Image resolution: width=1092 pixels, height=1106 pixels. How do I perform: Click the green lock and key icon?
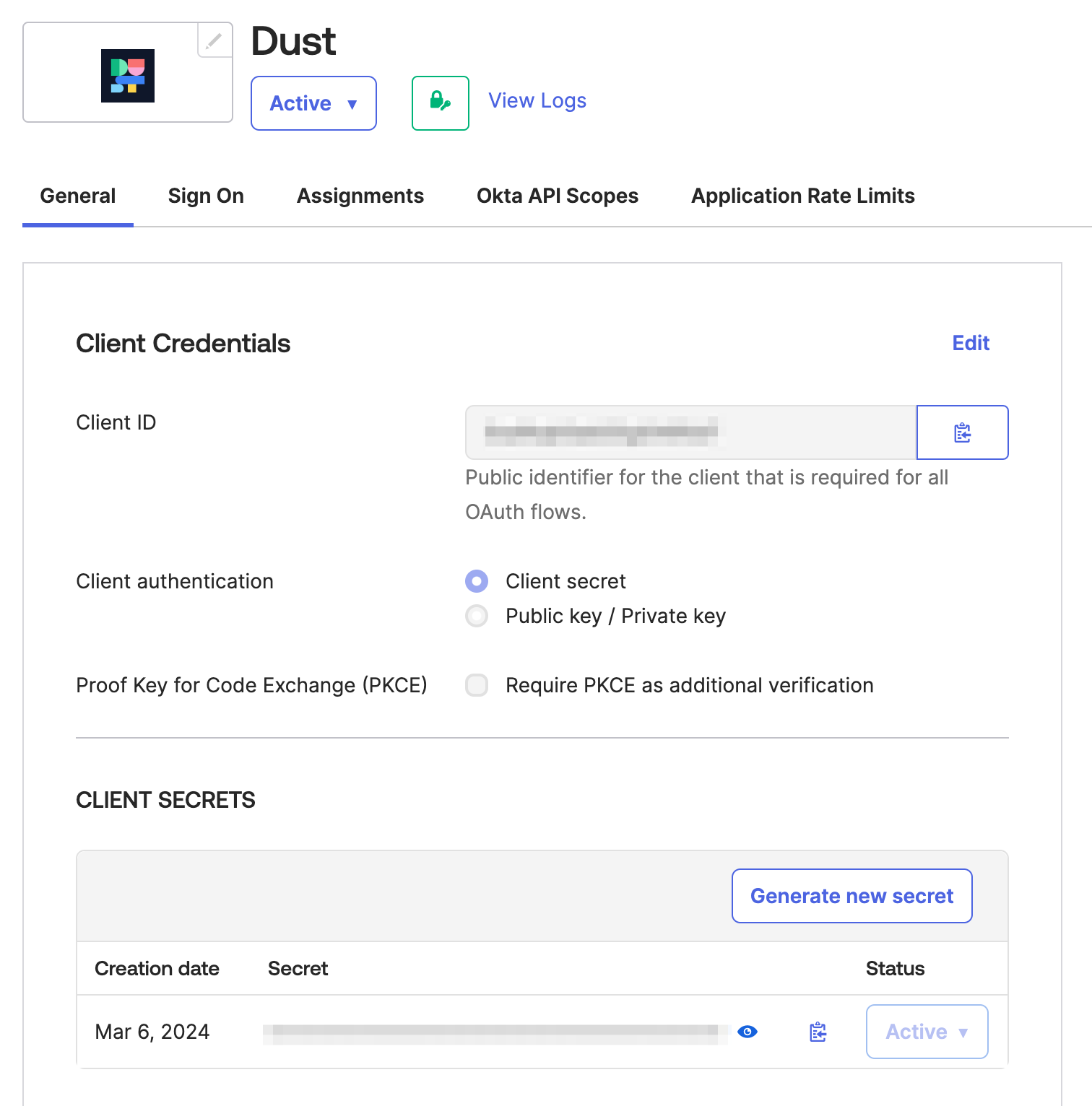pyautogui.click(x=441, y=103)
